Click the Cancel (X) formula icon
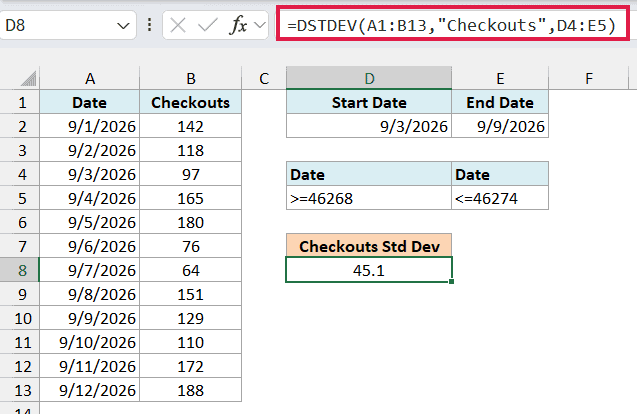 (178, 26)
